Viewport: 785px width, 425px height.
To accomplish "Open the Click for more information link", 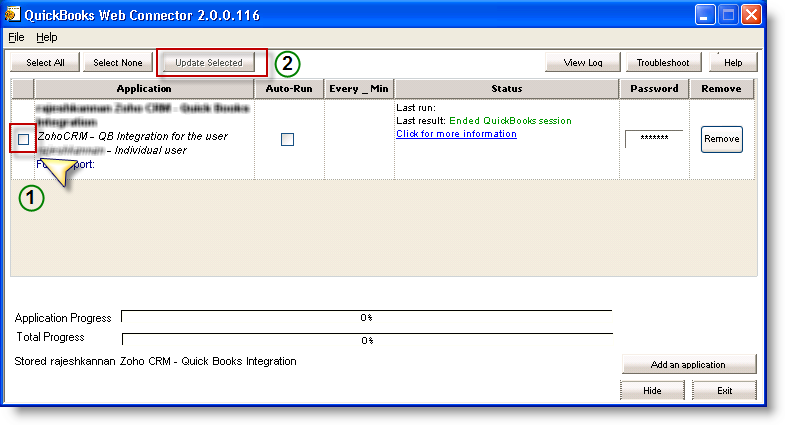I will (456, 134).
